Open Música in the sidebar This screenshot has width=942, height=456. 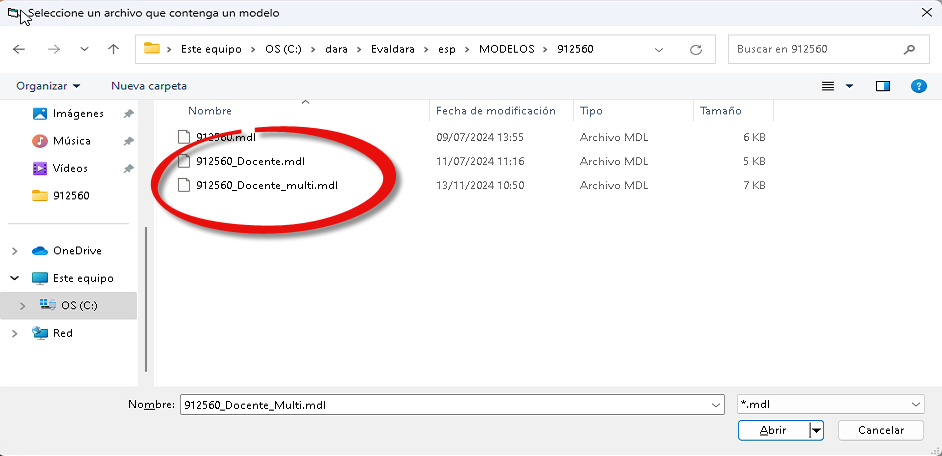click(x=71, y=141)
